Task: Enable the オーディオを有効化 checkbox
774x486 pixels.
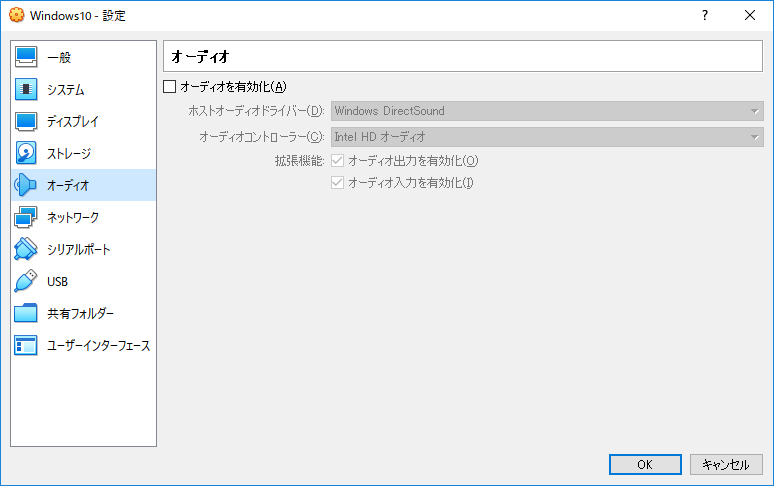Action: [169, 87]
